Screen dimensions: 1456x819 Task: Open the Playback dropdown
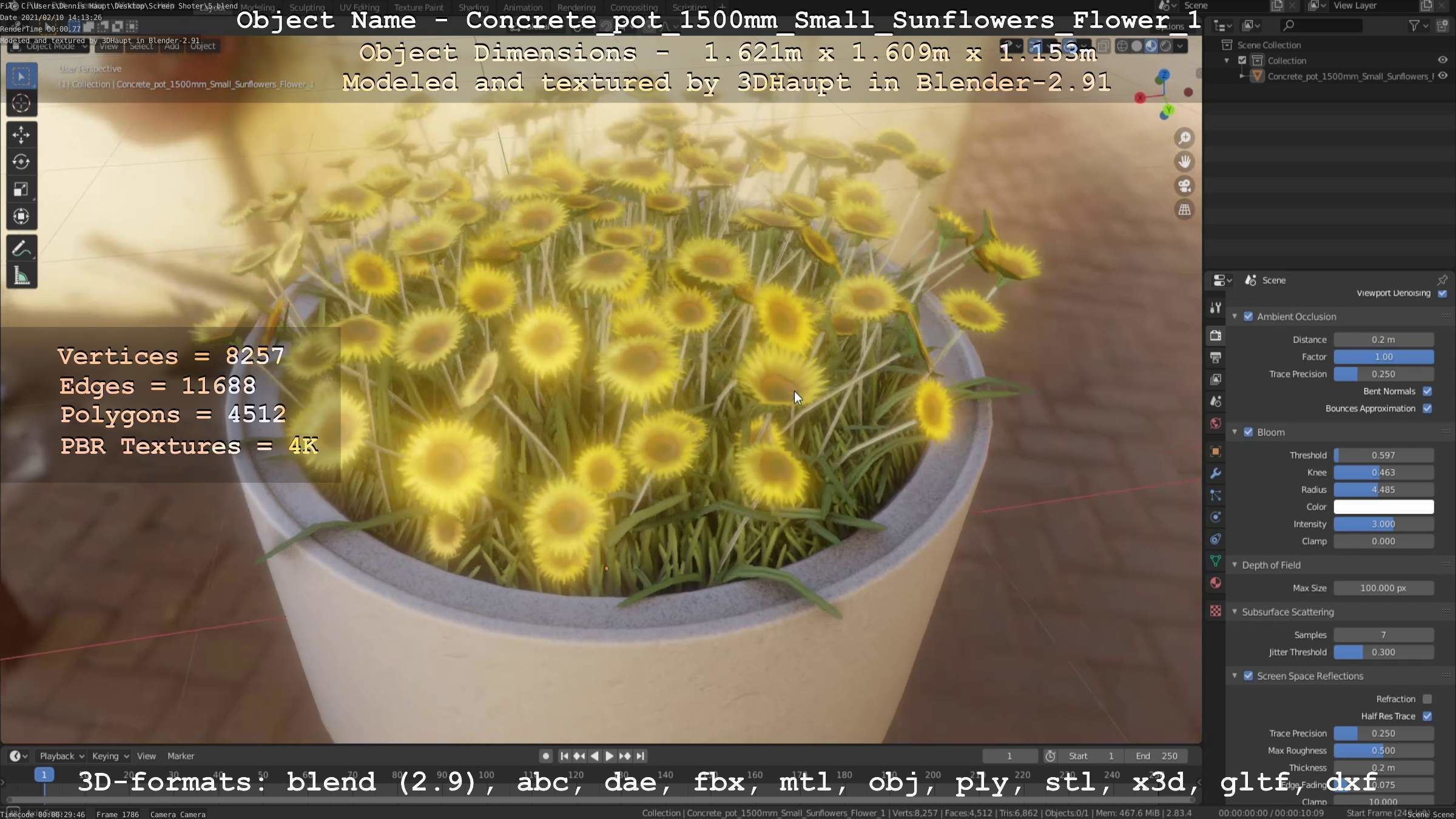click(61, 756)
